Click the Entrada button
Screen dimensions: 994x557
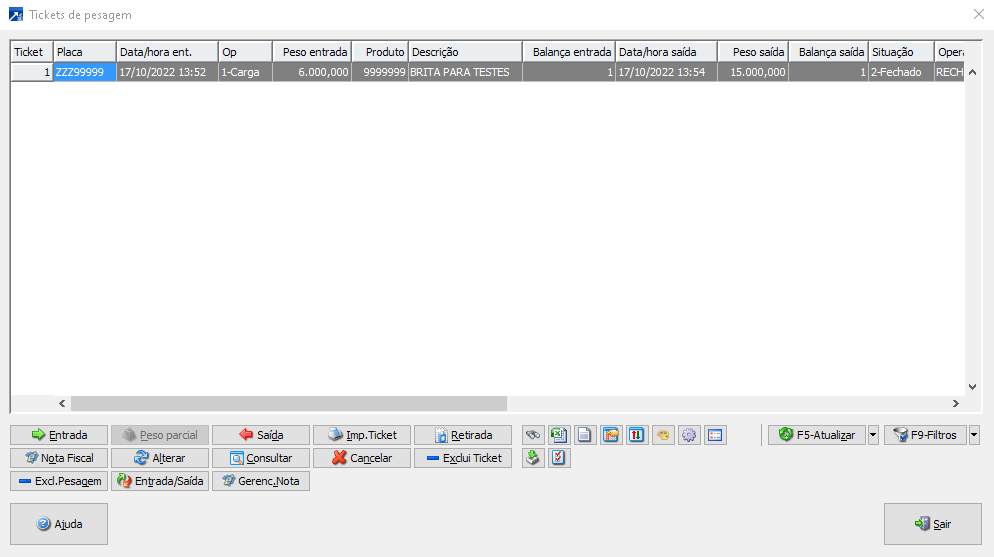[x=59, y=435]
